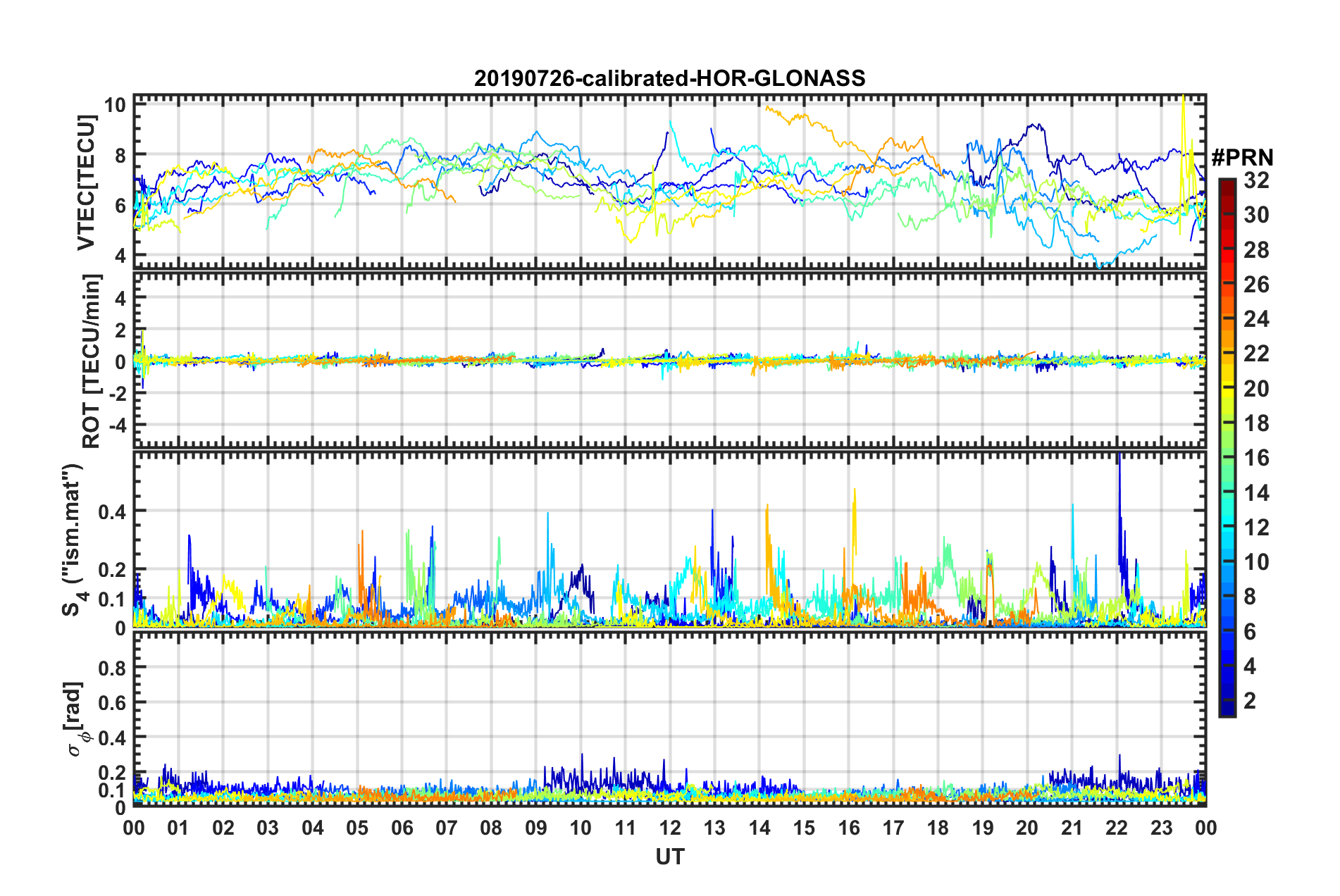Click the "21" hour label on the UT axis

click(1072, 828)
